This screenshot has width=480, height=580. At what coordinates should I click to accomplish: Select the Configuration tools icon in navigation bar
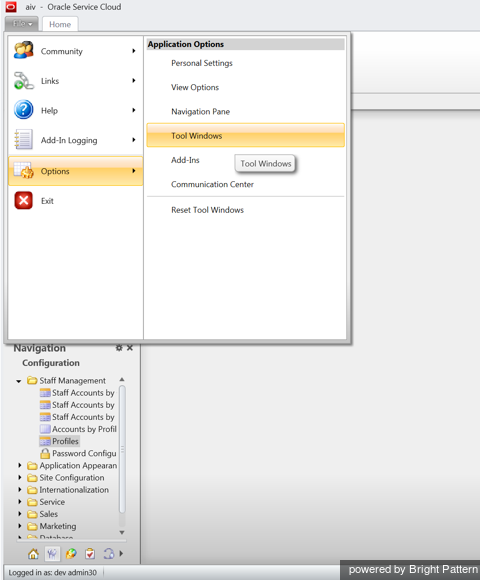[x=52, y=554]
